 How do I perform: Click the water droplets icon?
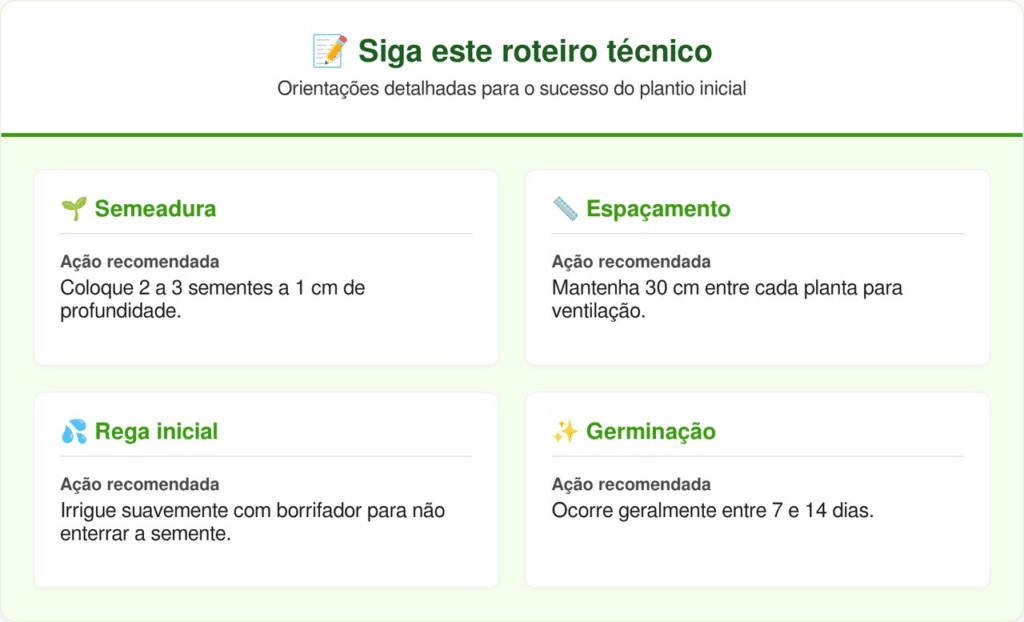pos(73,432)
